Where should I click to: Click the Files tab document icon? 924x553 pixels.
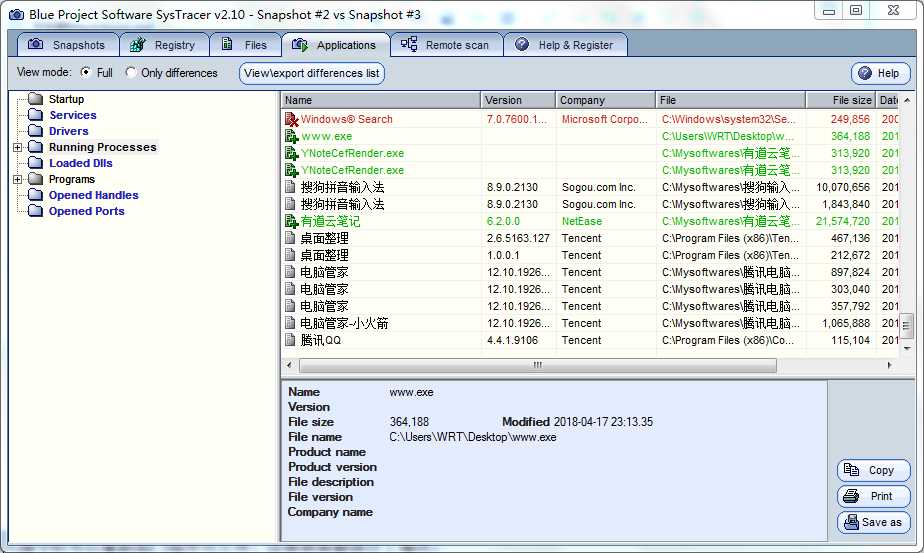point(227,44)
